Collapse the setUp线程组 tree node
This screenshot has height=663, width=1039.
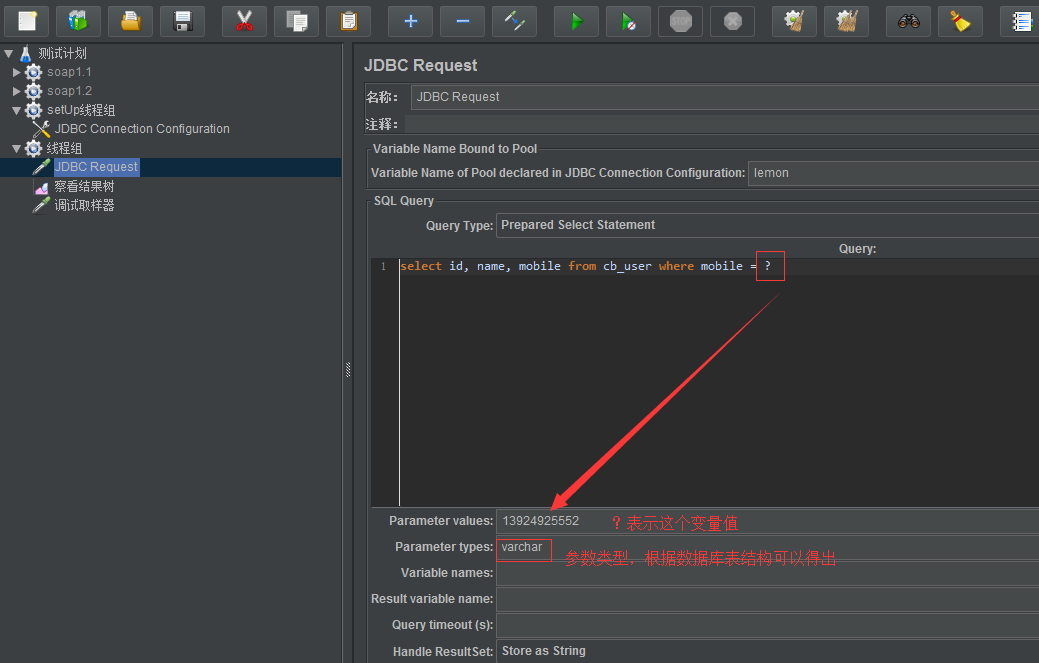tap(17, 110)
